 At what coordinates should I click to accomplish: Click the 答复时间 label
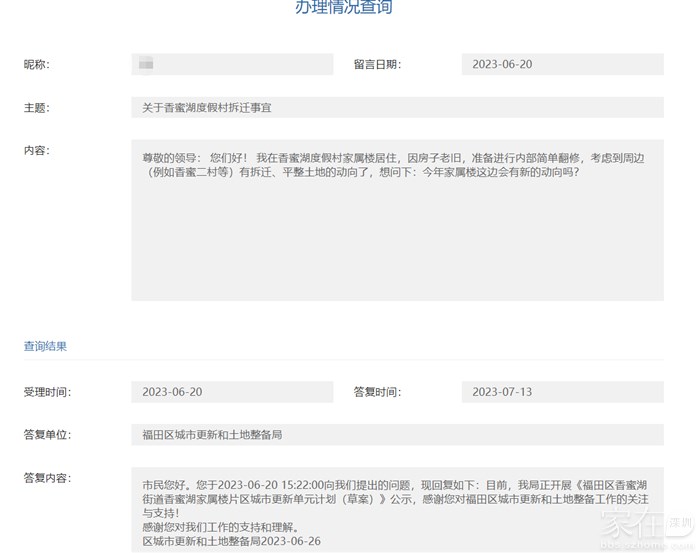[x=377, y=392]
